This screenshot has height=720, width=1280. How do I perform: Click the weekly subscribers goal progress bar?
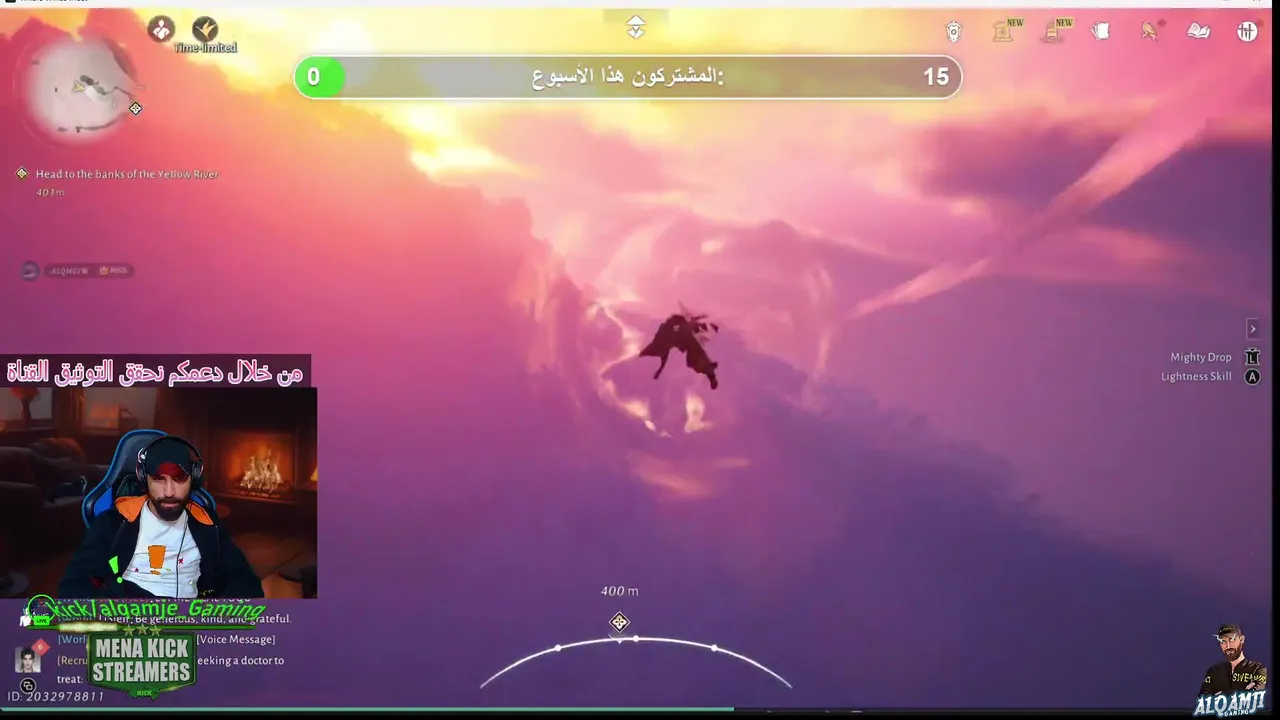click(628, 77)
